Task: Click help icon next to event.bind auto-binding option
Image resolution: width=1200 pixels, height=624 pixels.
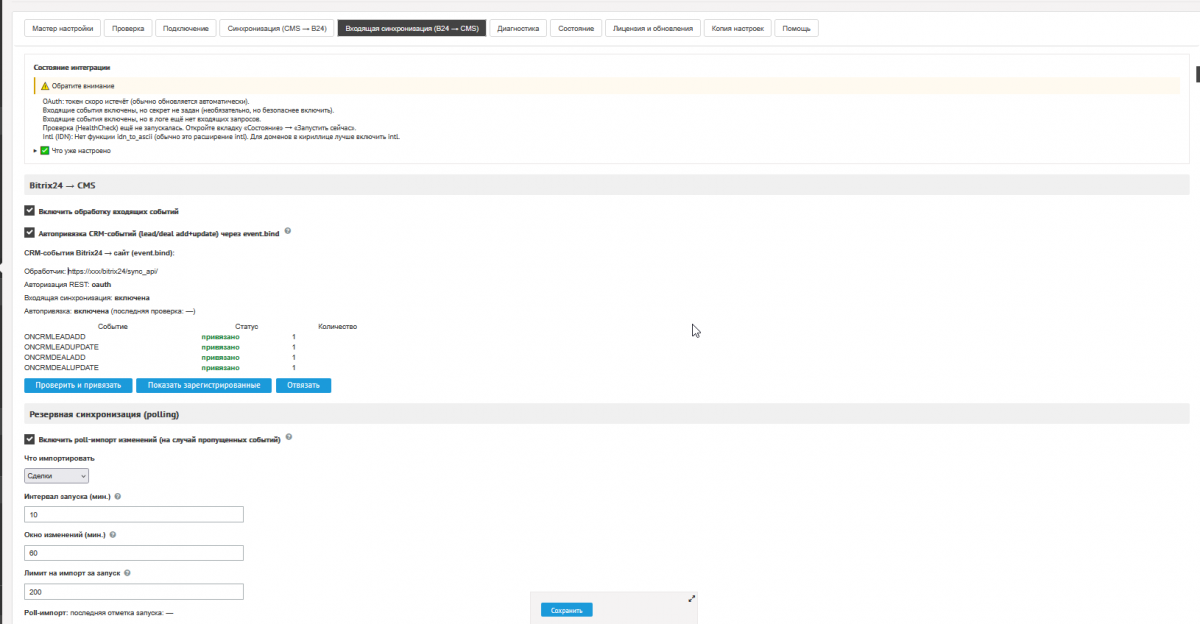Action: click(288, 231)
